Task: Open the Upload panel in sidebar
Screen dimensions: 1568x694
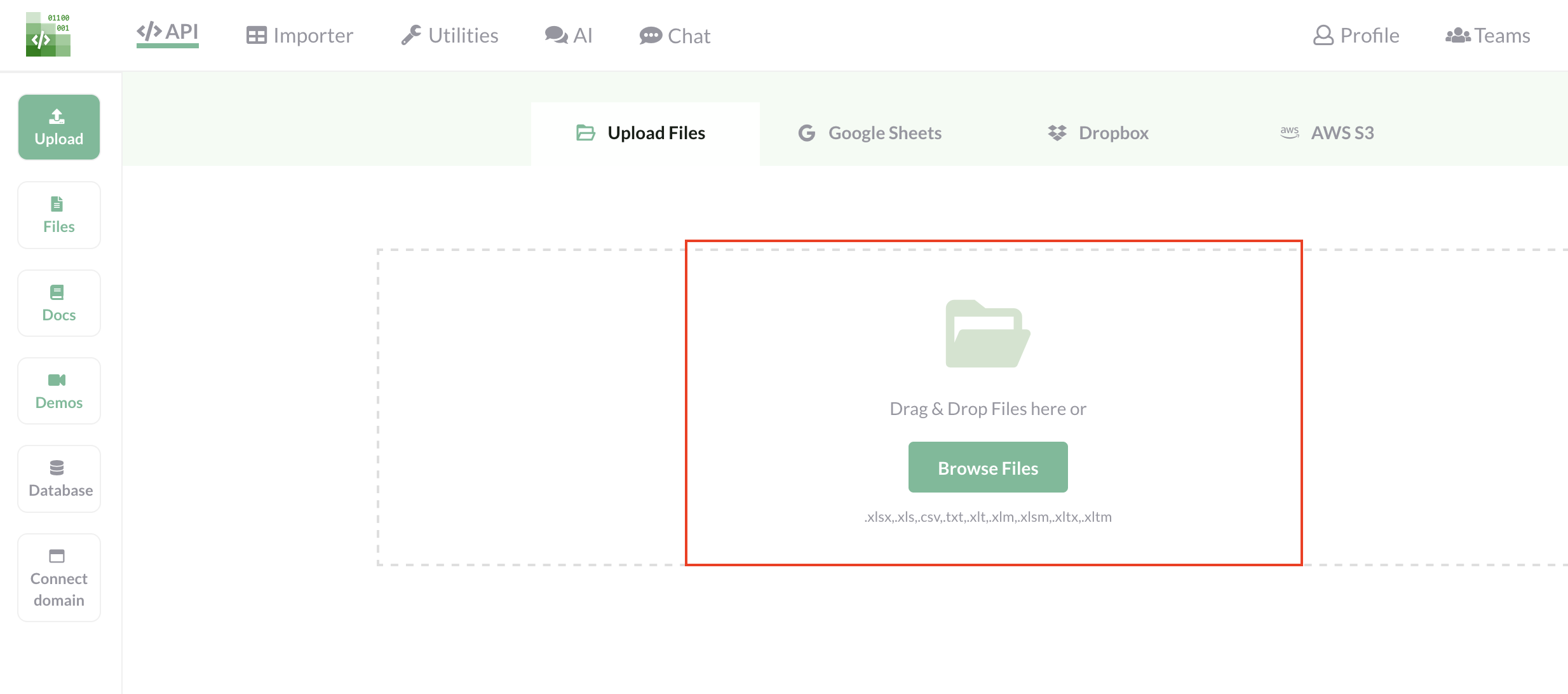Action: (x=58, y=126)
